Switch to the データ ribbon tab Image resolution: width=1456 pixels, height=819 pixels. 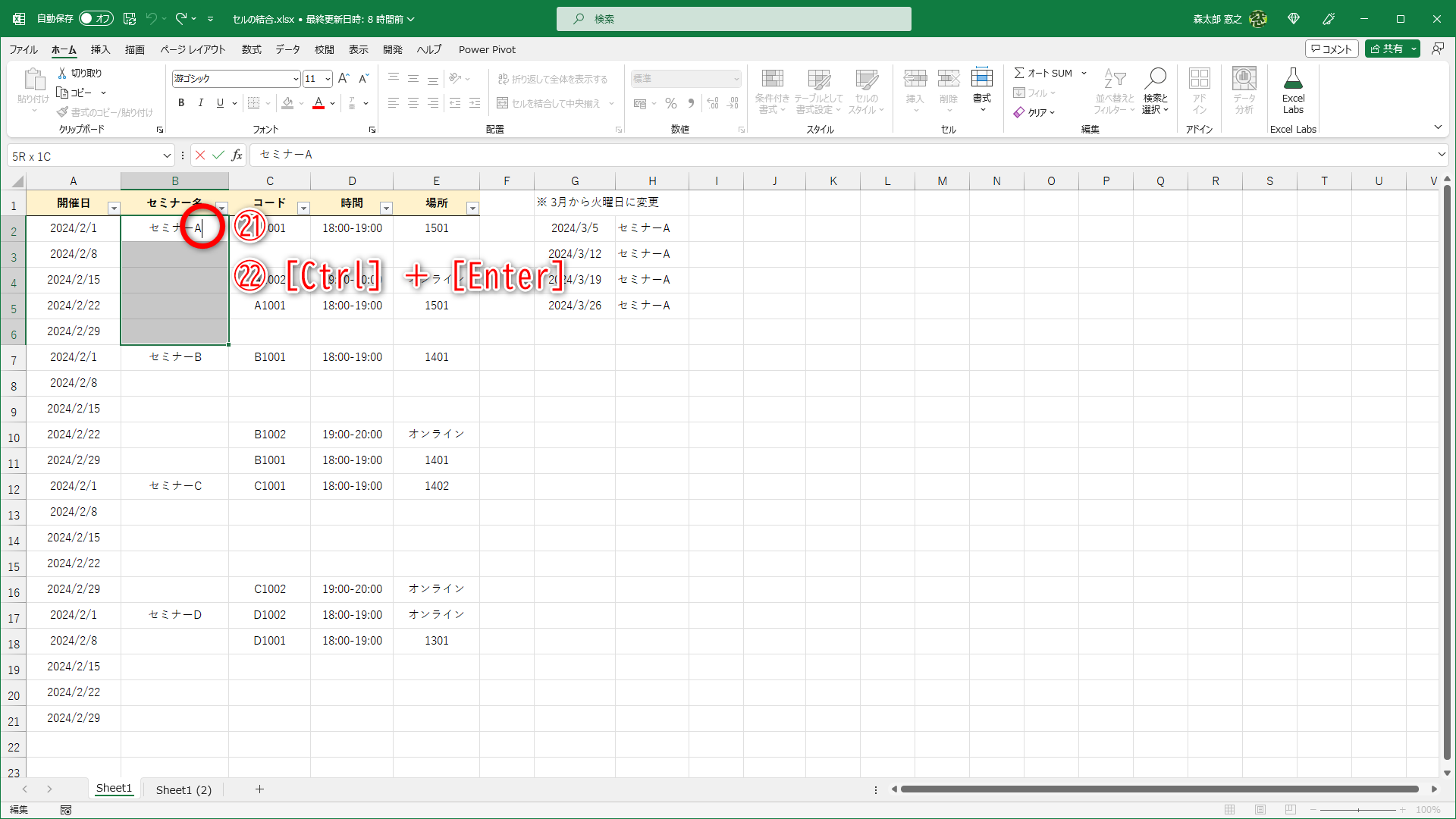click(287, 49)
